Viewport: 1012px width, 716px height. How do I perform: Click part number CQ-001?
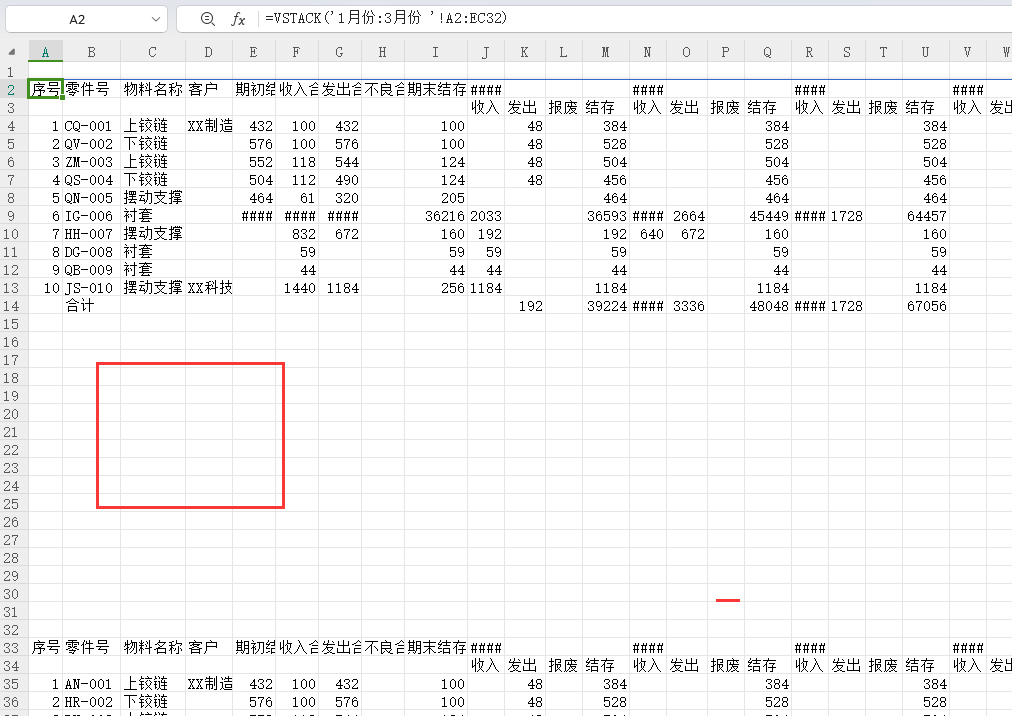(x=92, y=126)
